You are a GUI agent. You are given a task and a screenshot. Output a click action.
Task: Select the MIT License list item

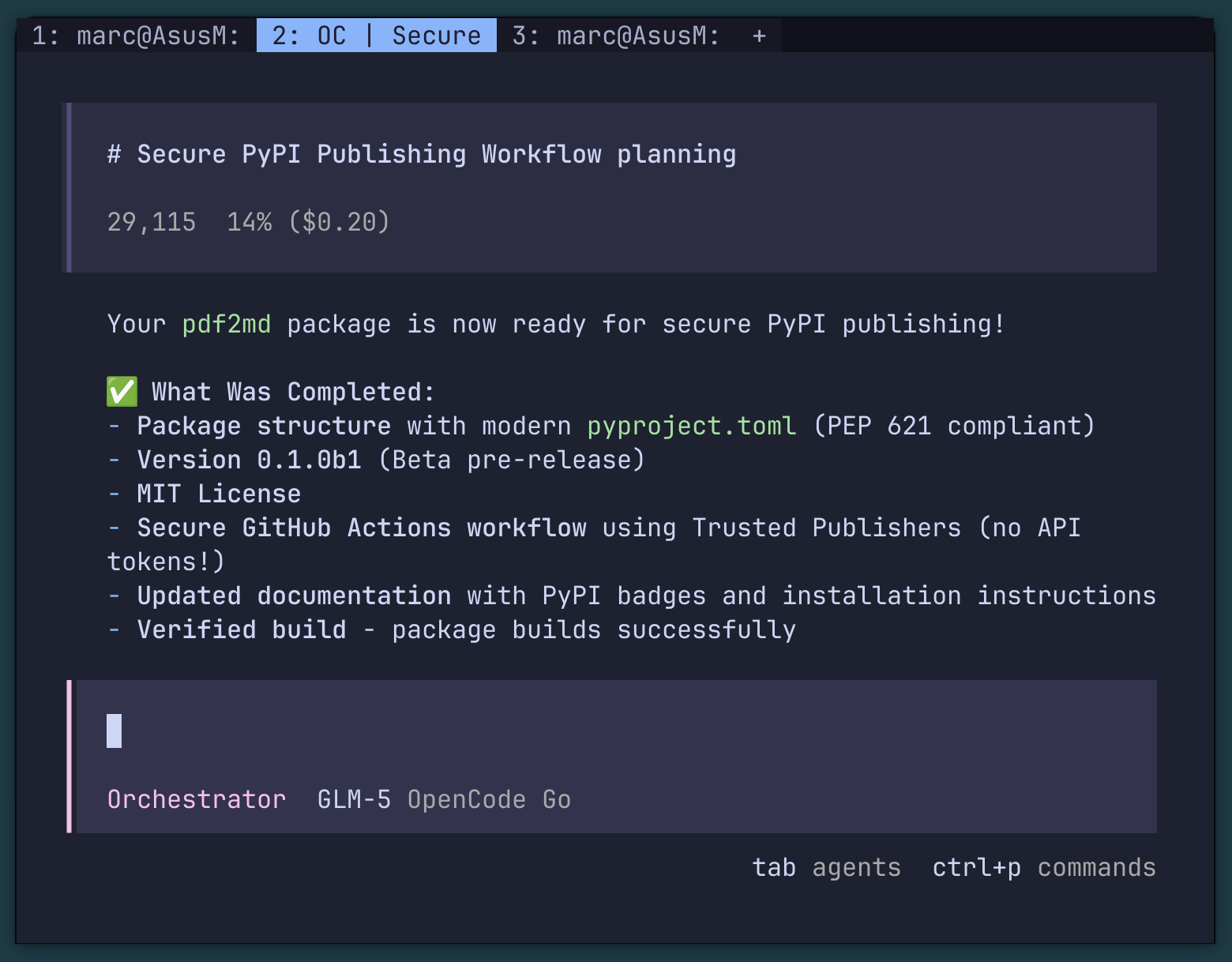tap(218, 493)
